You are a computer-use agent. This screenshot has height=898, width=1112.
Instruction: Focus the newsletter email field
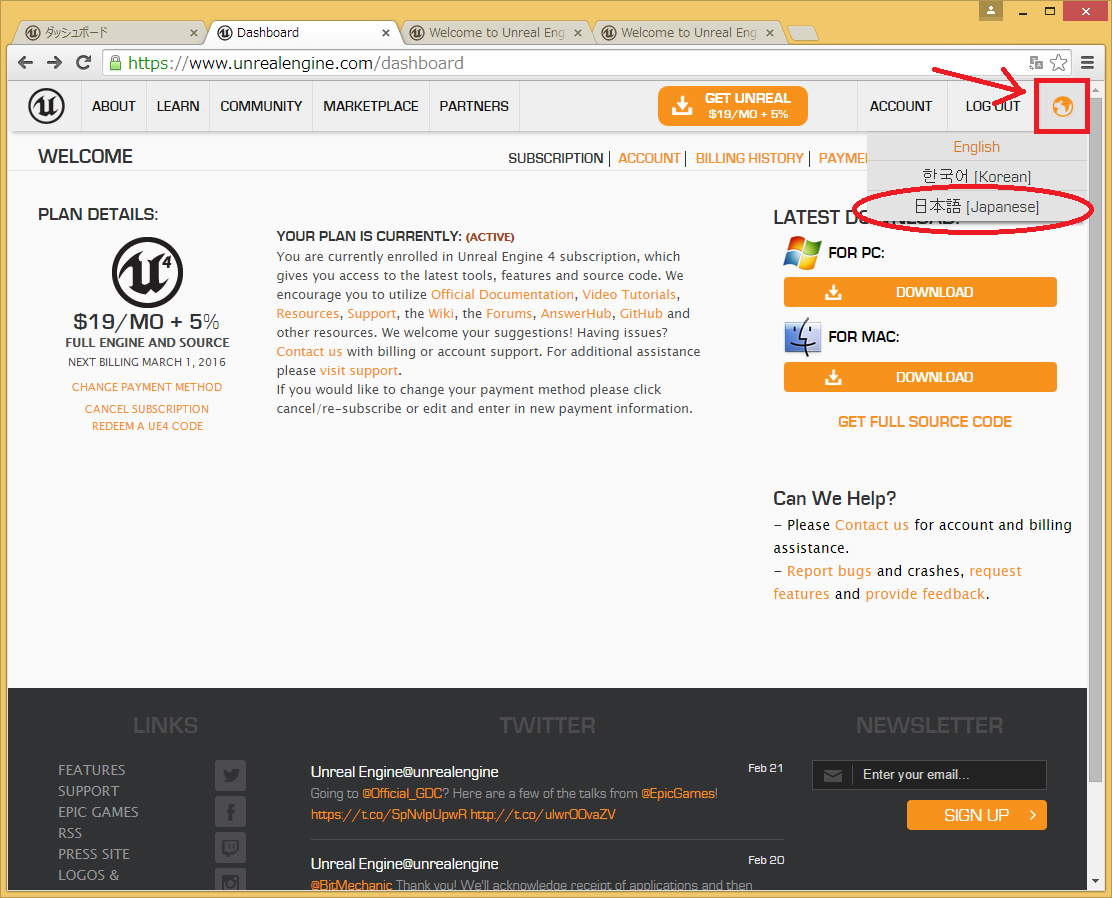[929, 775]
